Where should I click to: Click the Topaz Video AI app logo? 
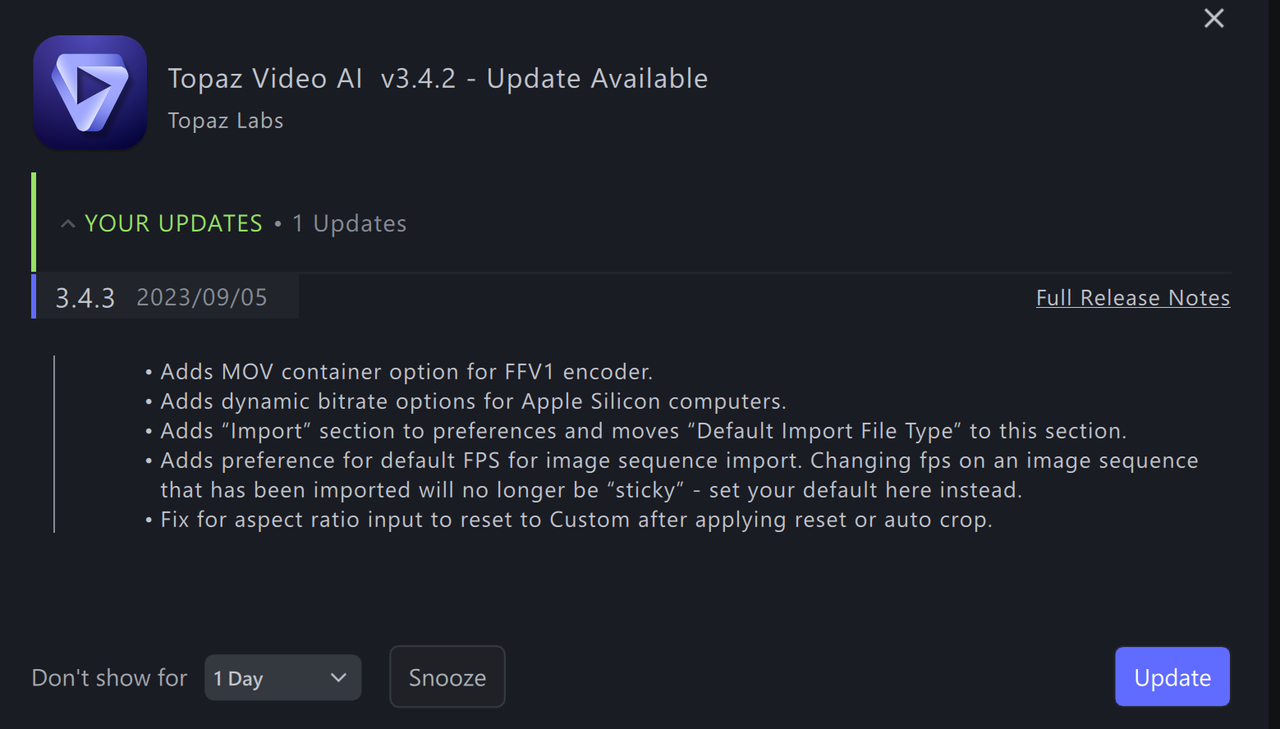[x=90, y=92]
